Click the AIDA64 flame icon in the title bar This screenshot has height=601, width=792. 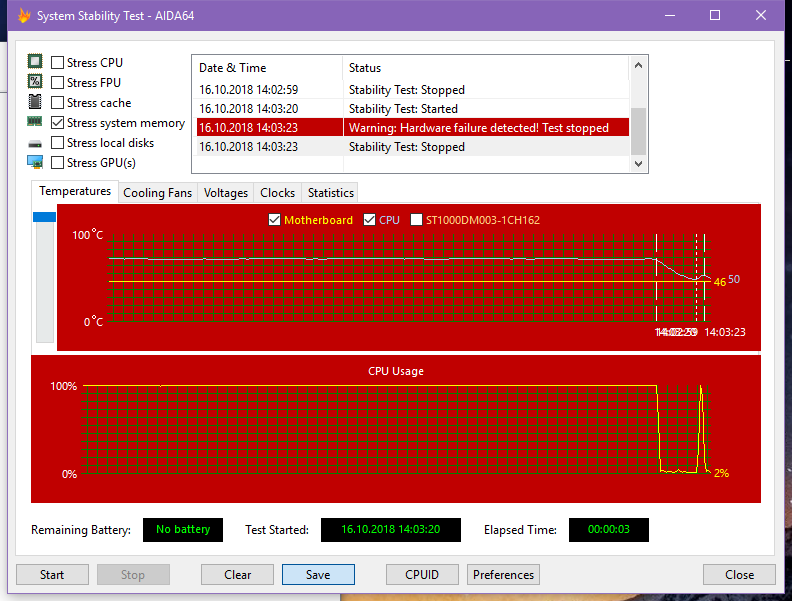point(24,15)
